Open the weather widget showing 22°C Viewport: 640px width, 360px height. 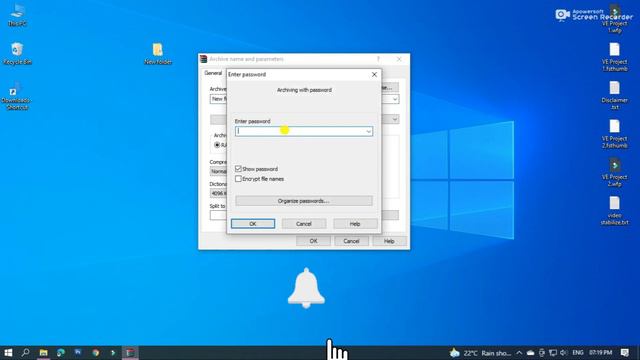[480, 353]
